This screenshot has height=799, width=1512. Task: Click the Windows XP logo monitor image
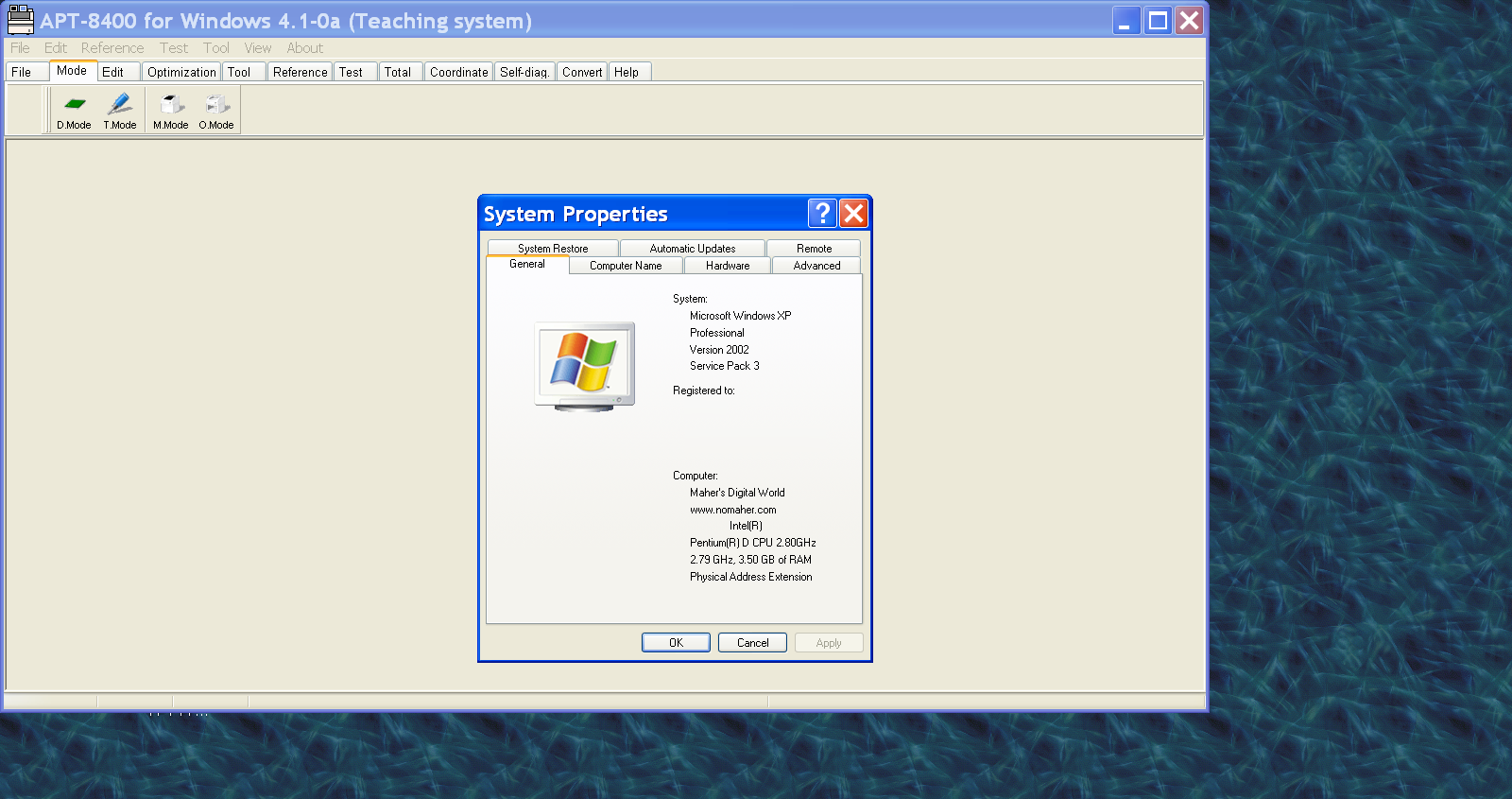(585, 367)
